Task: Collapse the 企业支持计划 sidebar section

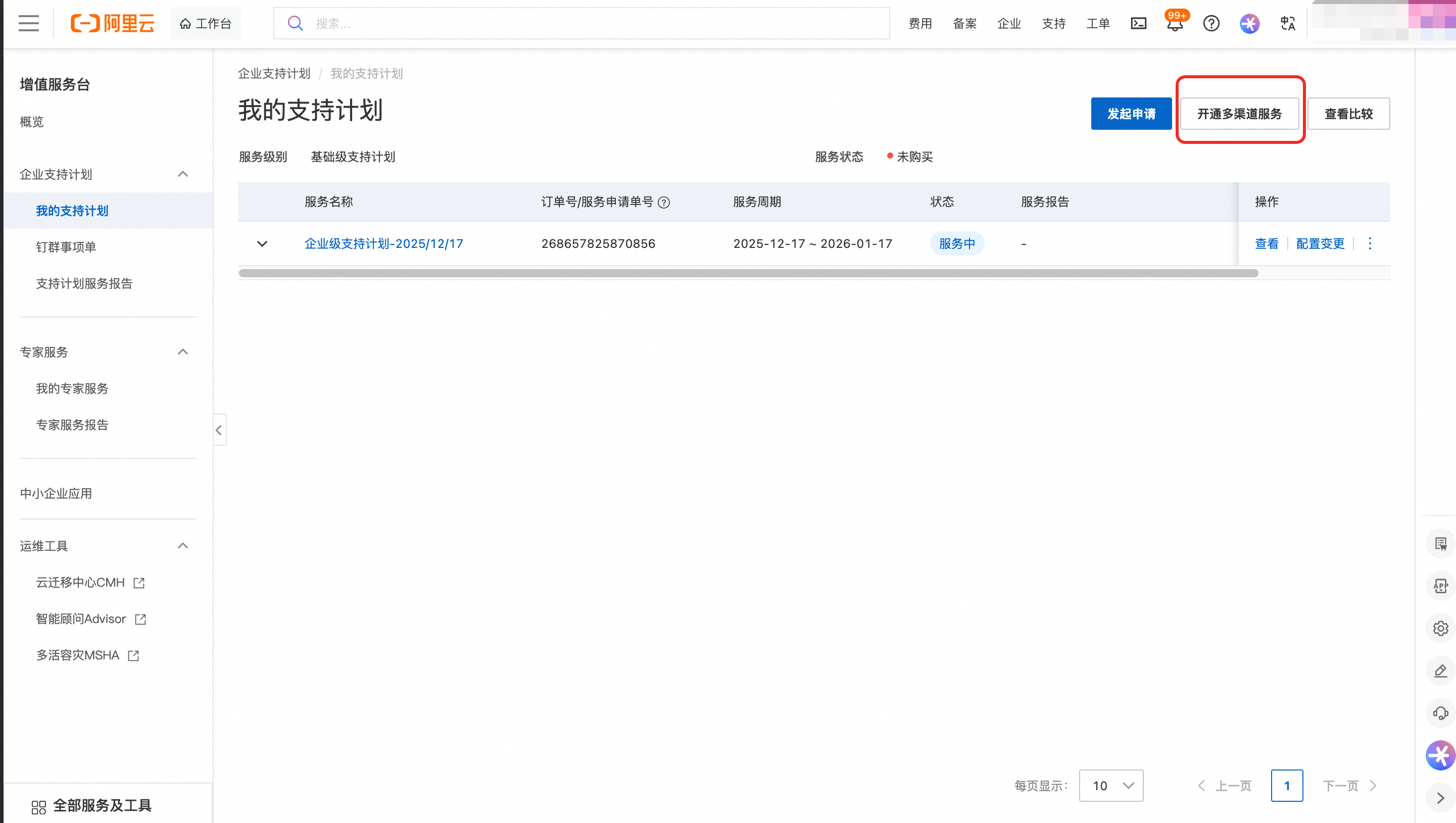Action: click(183, 174)
